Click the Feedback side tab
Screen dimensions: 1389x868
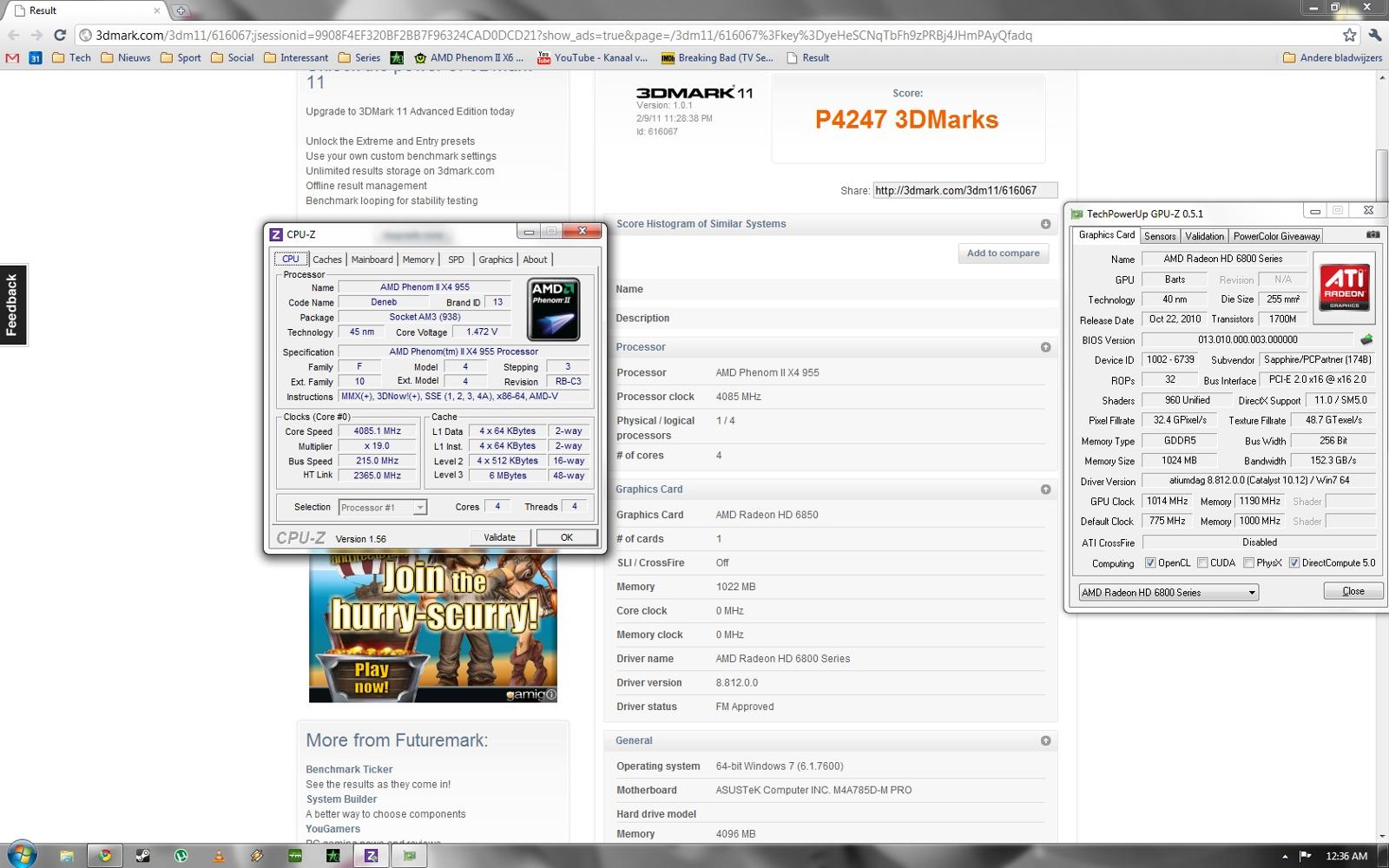13,305
